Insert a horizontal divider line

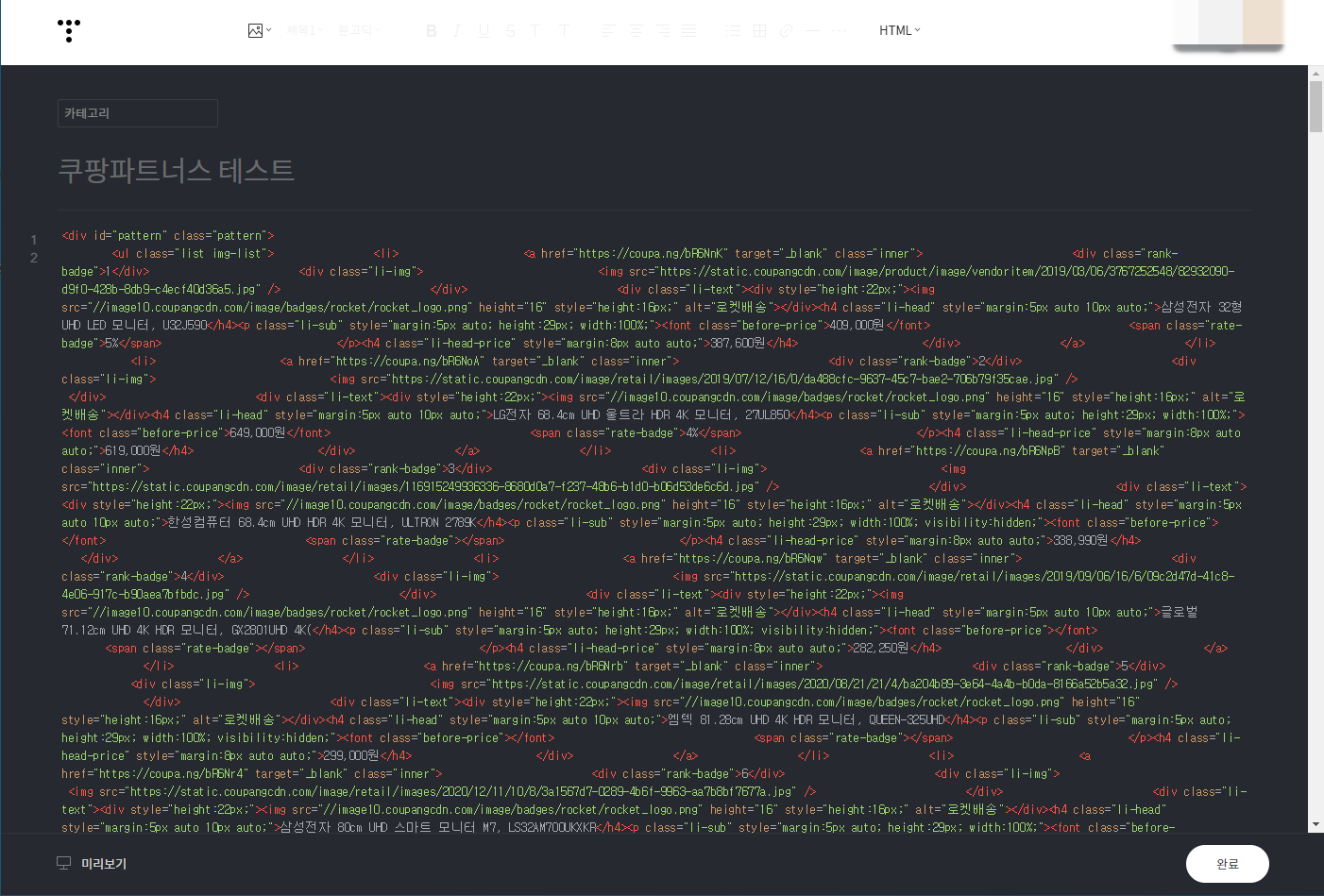pyautogui.click(x=812, y=30)
